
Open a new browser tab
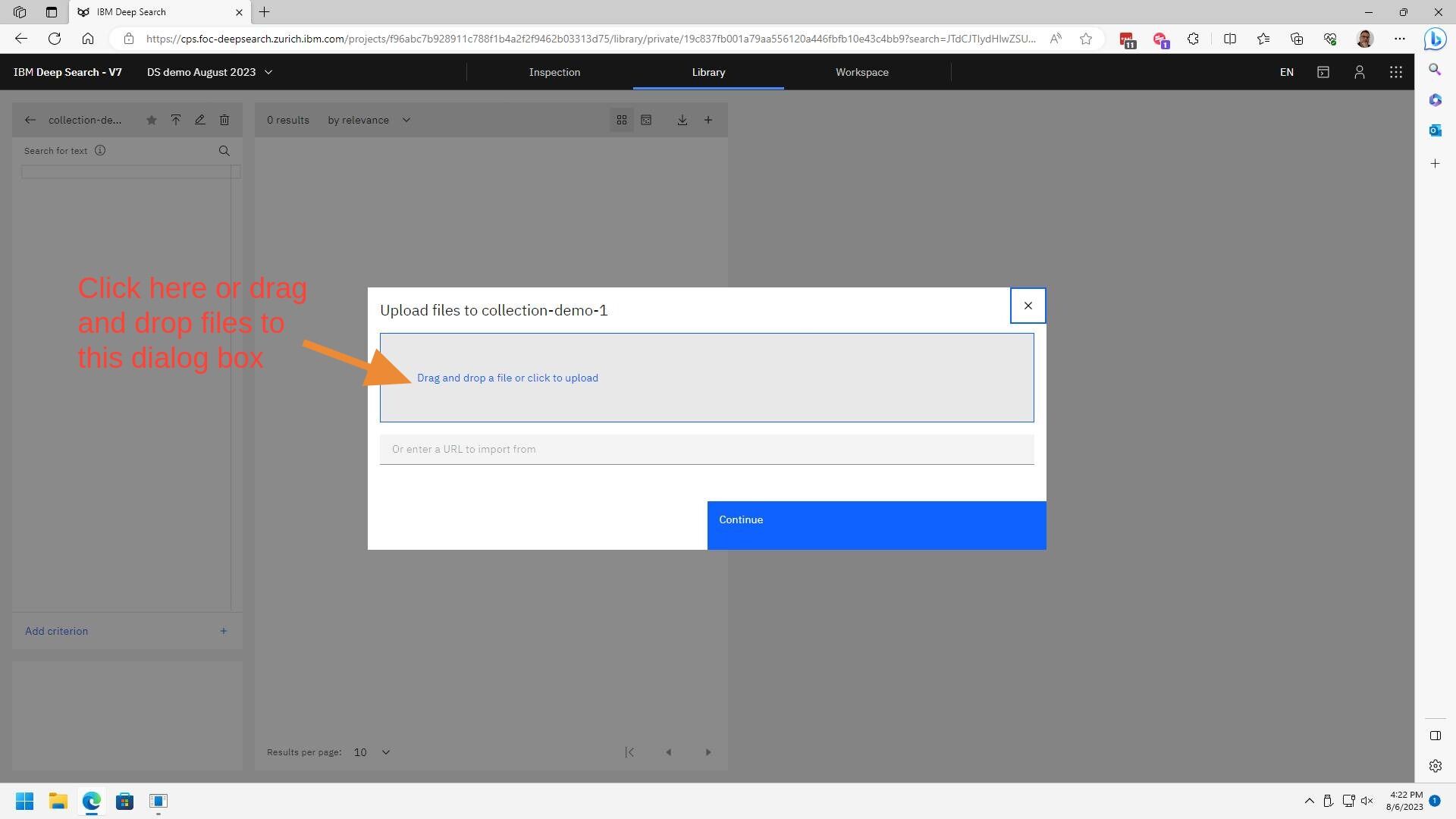pos(265,12)
